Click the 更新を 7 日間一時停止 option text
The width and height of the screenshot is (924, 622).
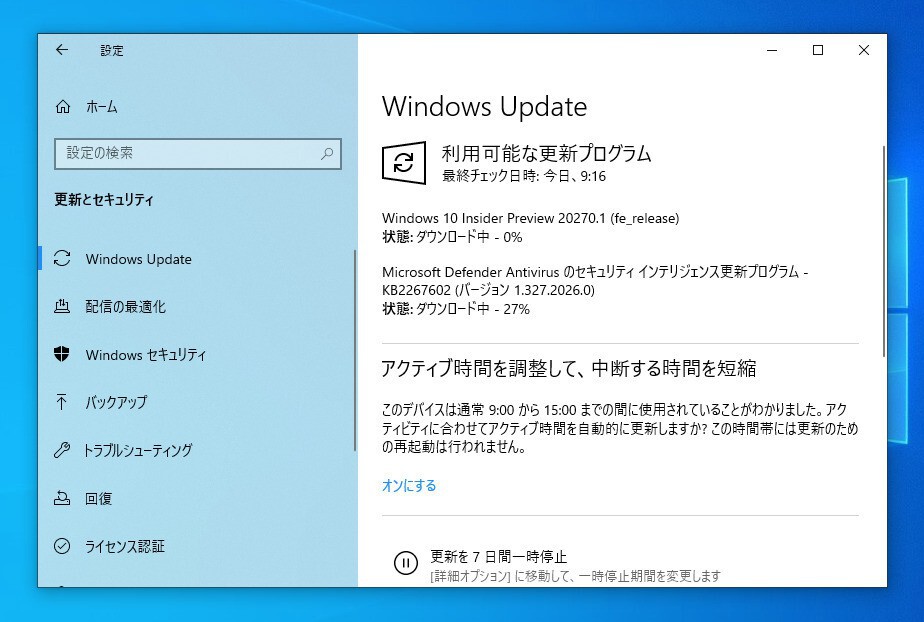(498, 556)
